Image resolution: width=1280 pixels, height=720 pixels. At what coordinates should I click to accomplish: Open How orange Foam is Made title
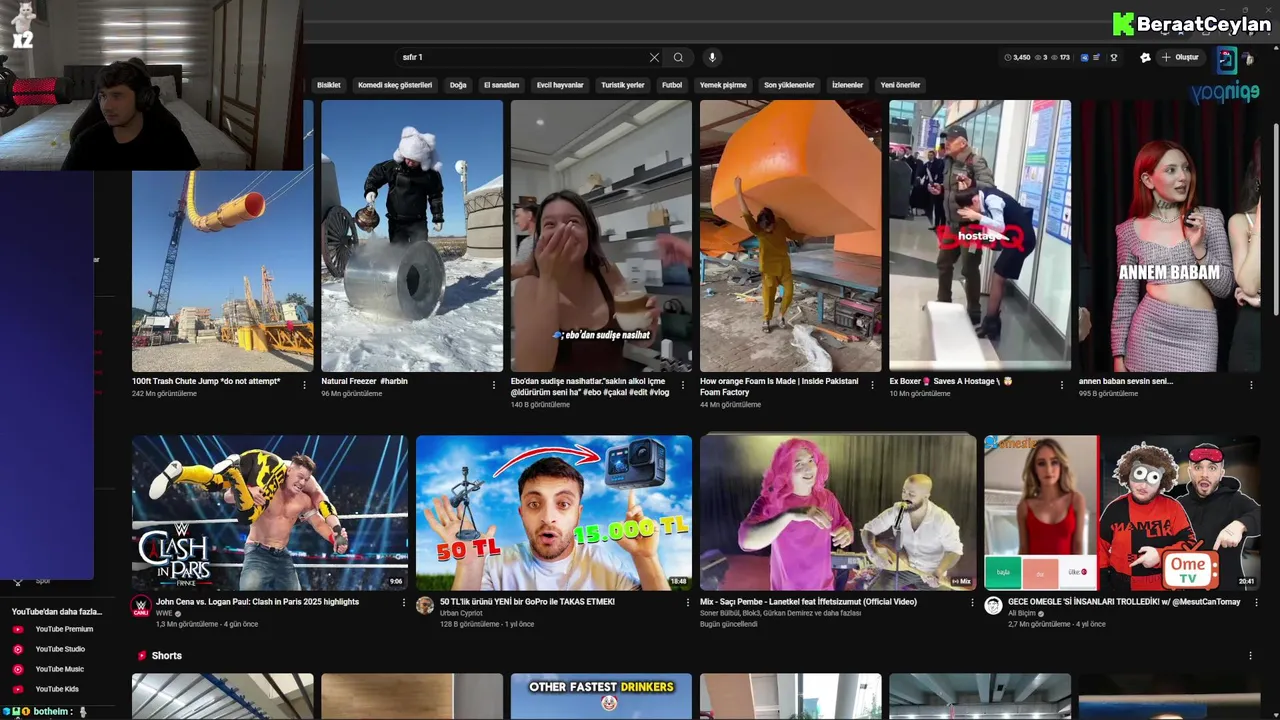(779, 387)
